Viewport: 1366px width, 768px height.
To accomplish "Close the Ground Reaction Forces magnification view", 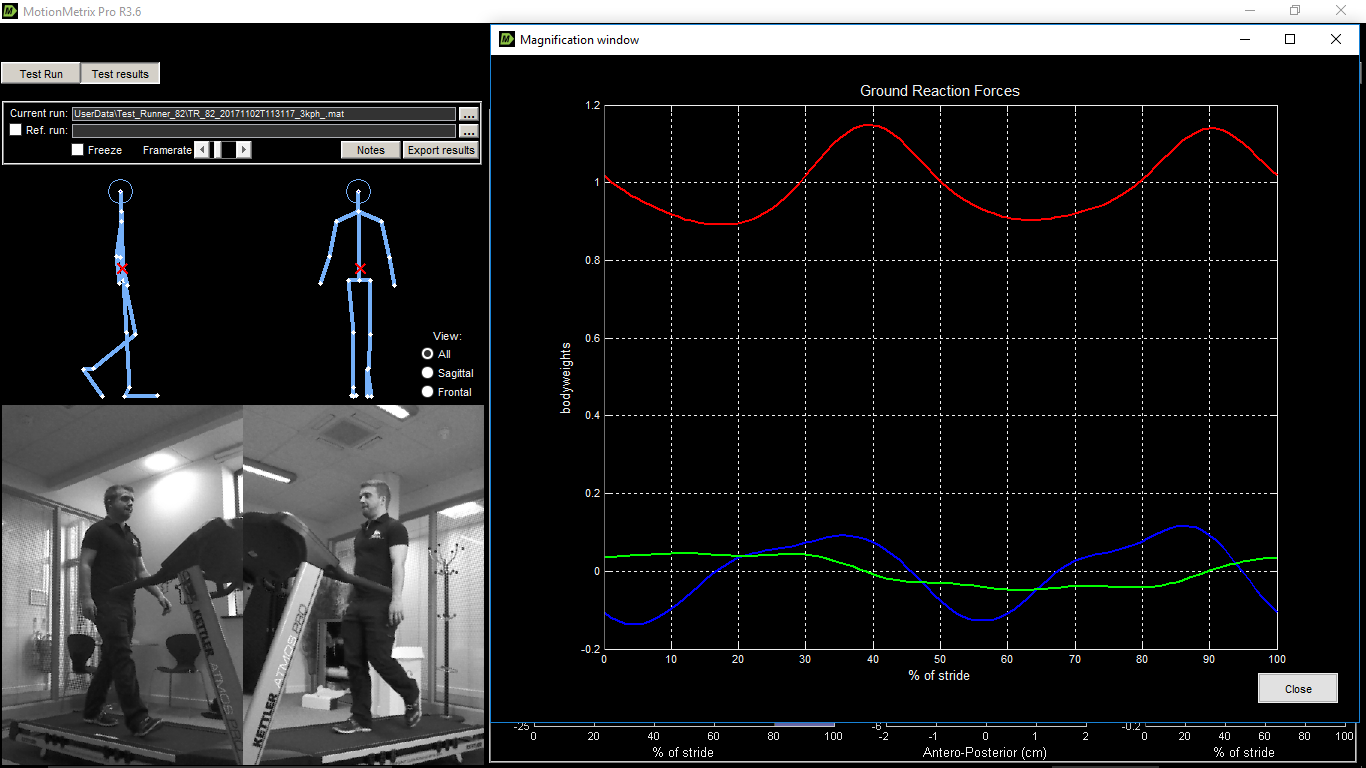I will 1297,688.
